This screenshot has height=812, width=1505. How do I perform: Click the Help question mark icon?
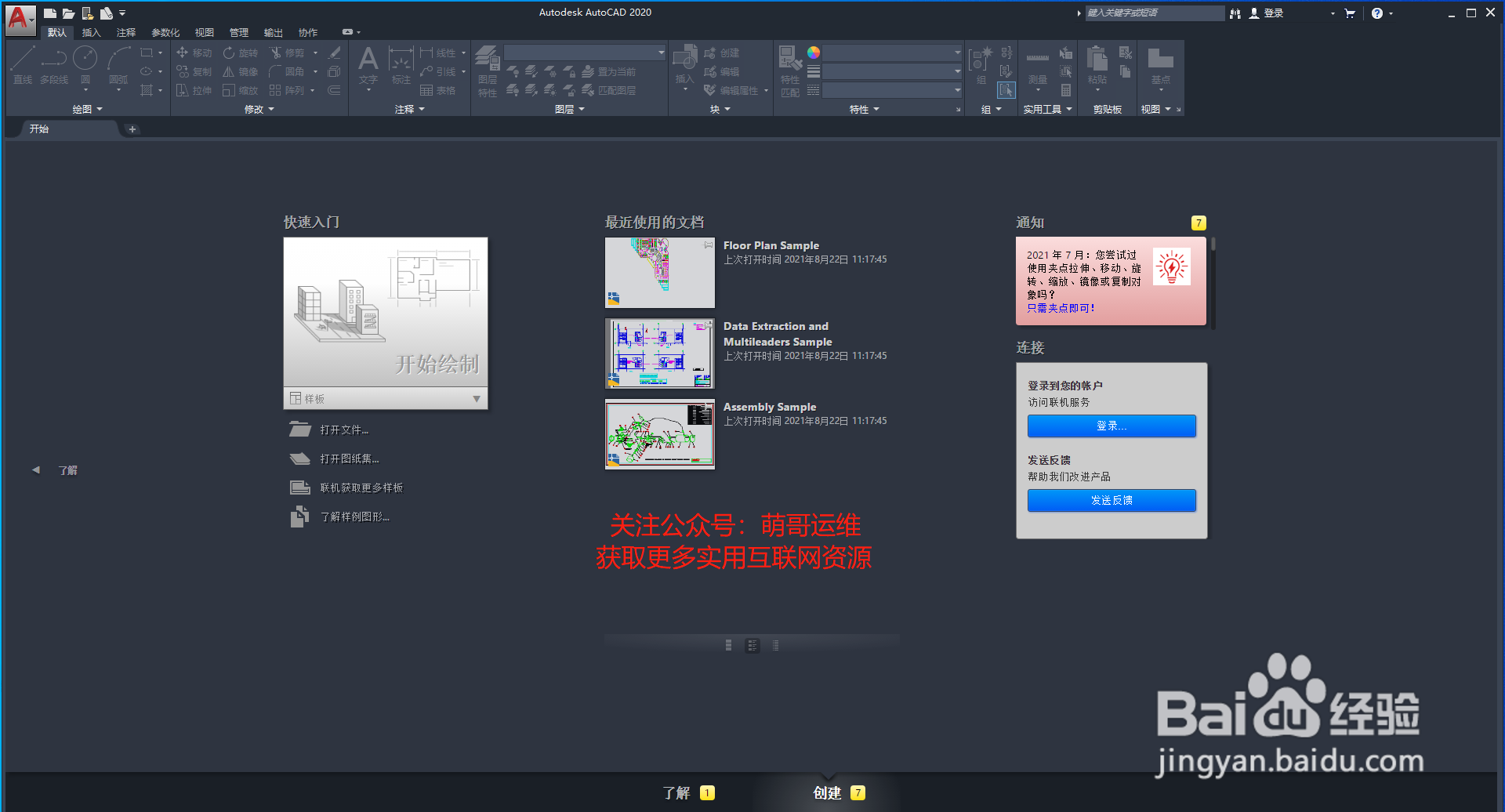1377,13
